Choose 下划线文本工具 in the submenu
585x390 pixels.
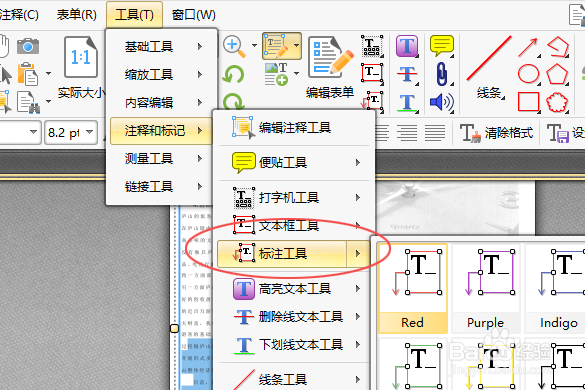coord(294,344)
